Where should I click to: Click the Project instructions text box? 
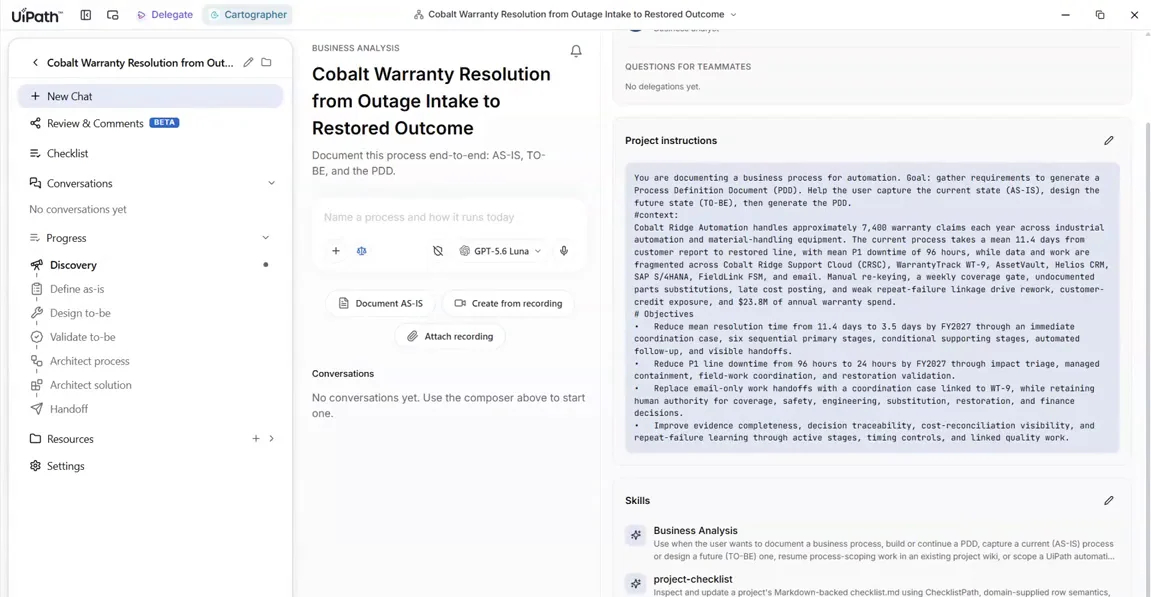[x=872, y=308]
